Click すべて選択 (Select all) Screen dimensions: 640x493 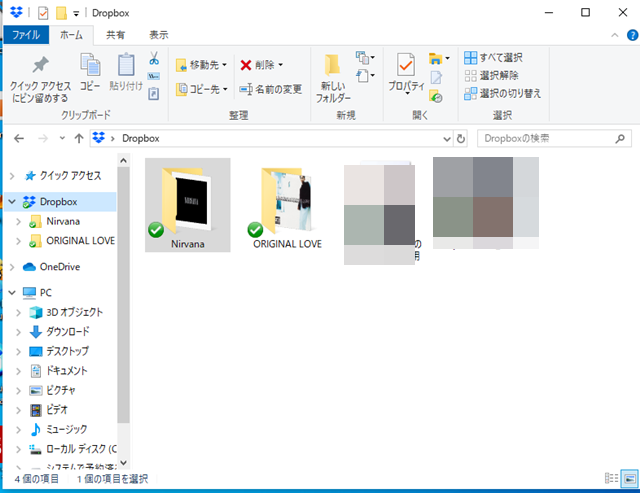tap(493, 58)
